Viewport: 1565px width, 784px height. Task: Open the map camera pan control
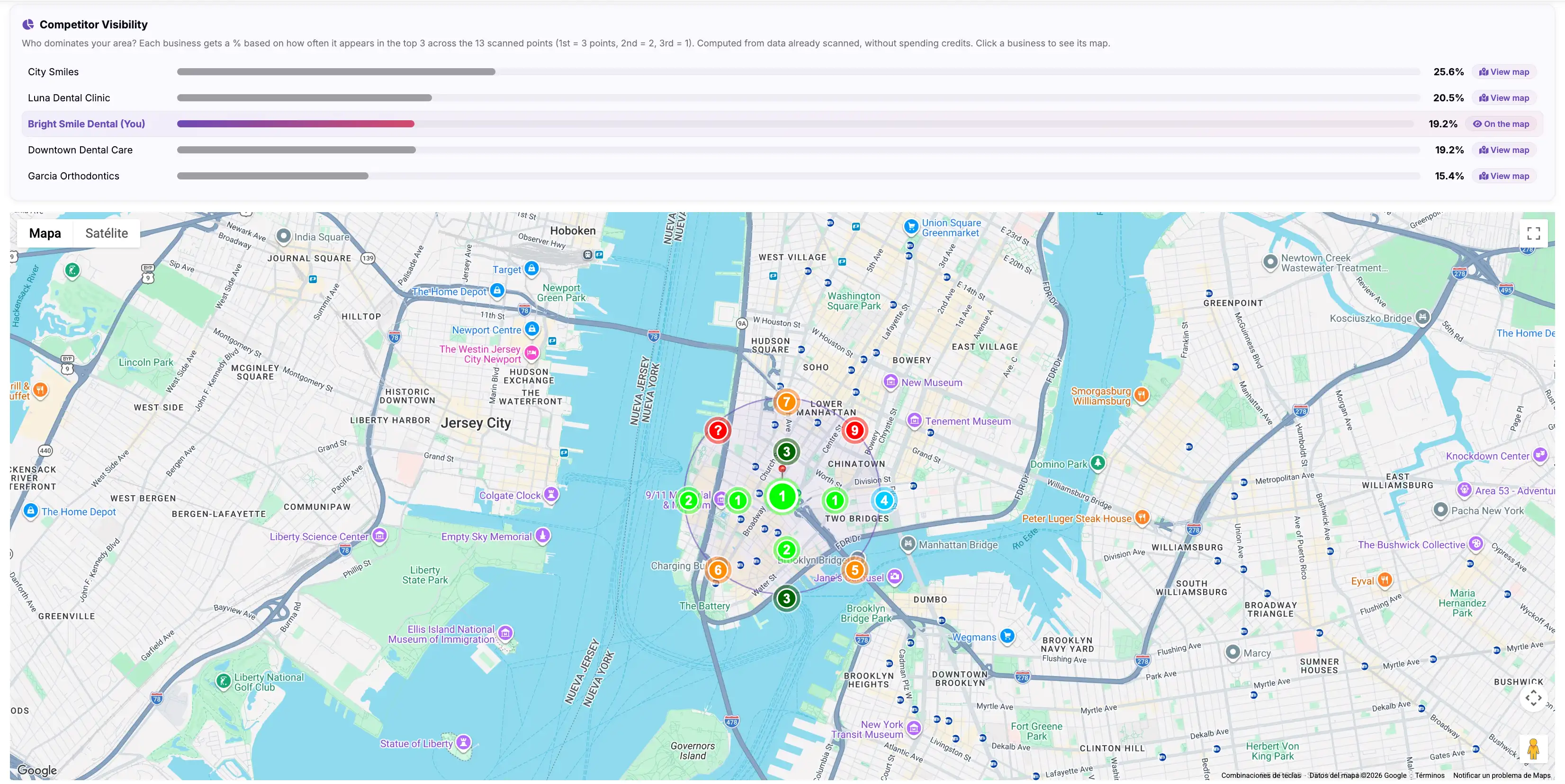[x=1533, y=698]
